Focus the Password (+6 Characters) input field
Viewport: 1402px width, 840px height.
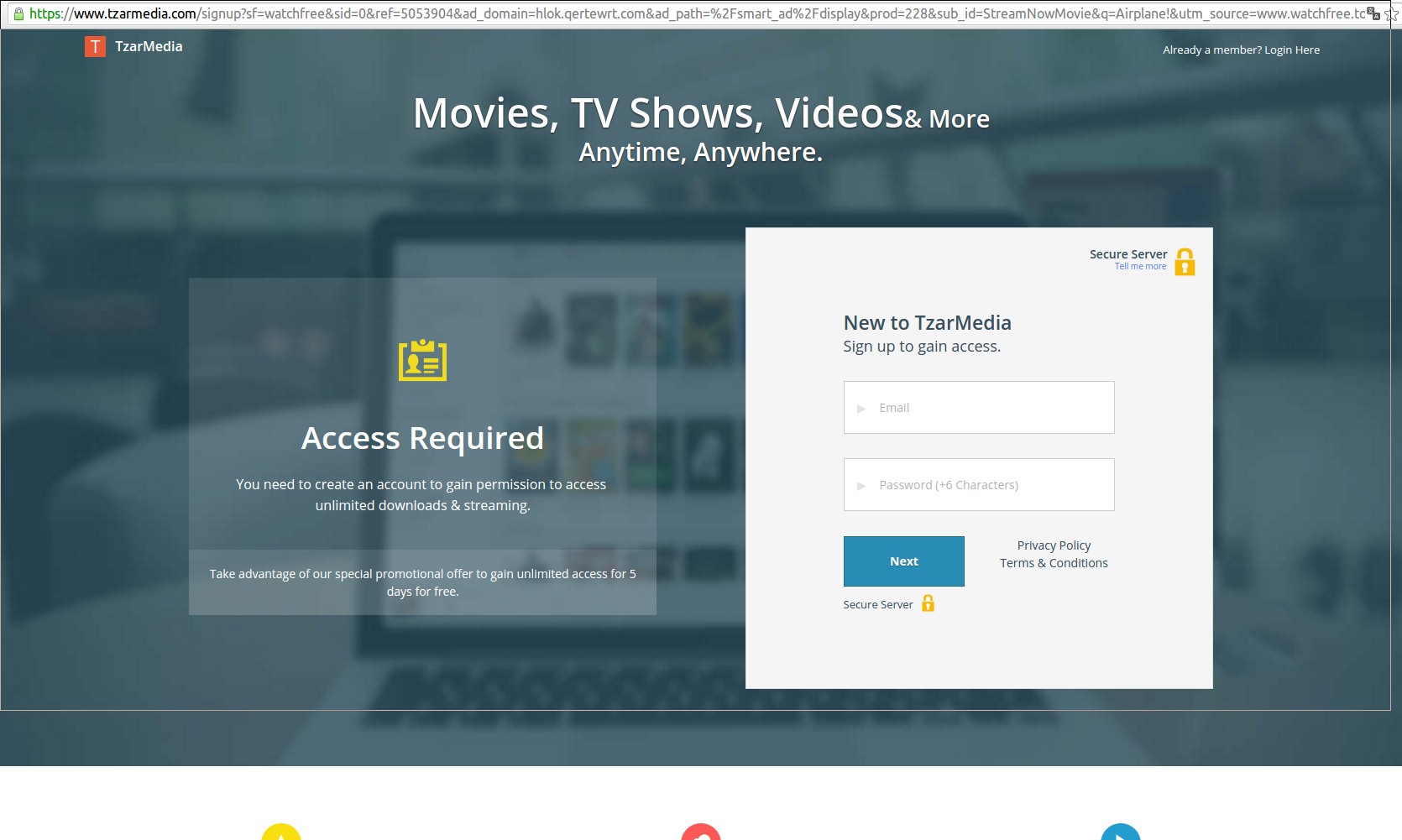tap(979, 485)
